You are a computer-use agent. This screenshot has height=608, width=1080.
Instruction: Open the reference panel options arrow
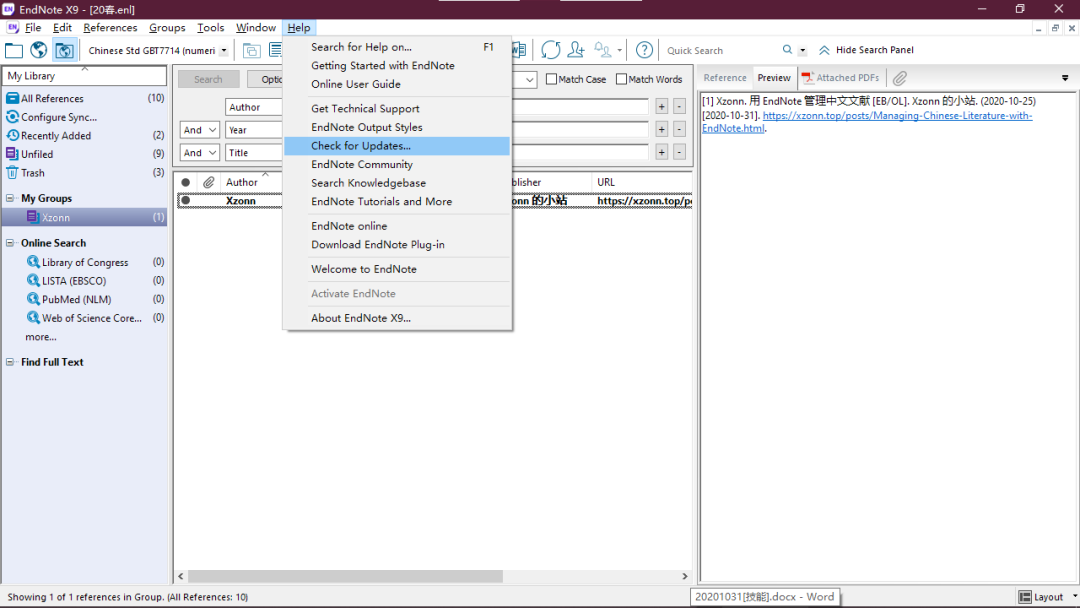[1065, 78]
